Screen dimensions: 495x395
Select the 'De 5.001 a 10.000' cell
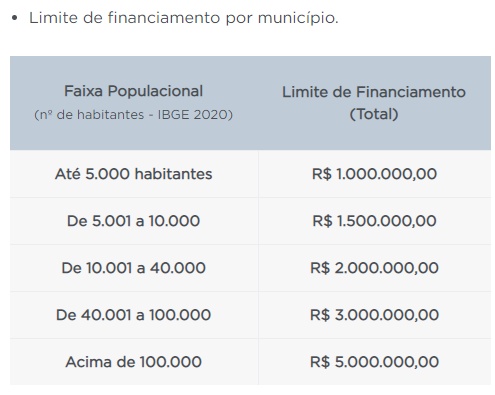[134, 221]
